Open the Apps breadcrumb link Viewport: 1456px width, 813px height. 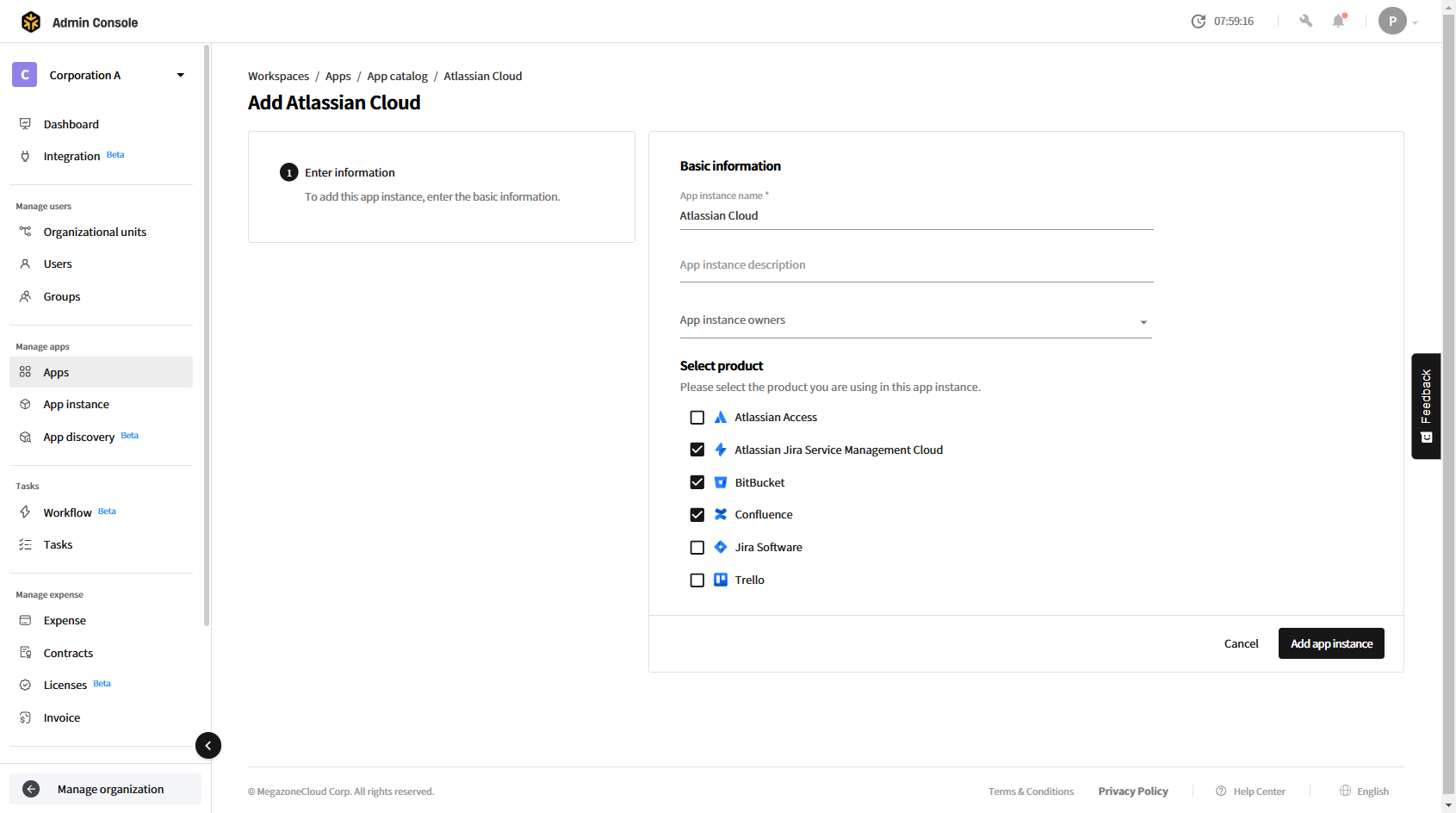[338, 76]
